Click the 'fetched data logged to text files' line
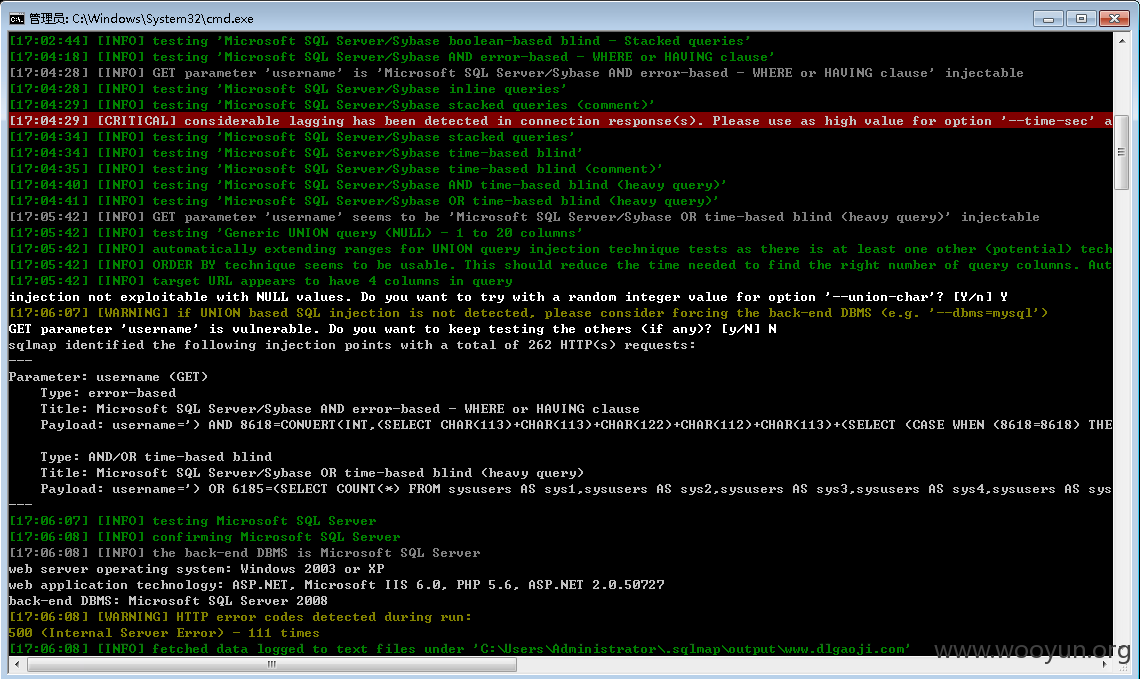This screenshot has width=1140, height=679. [x=459, y=648]
